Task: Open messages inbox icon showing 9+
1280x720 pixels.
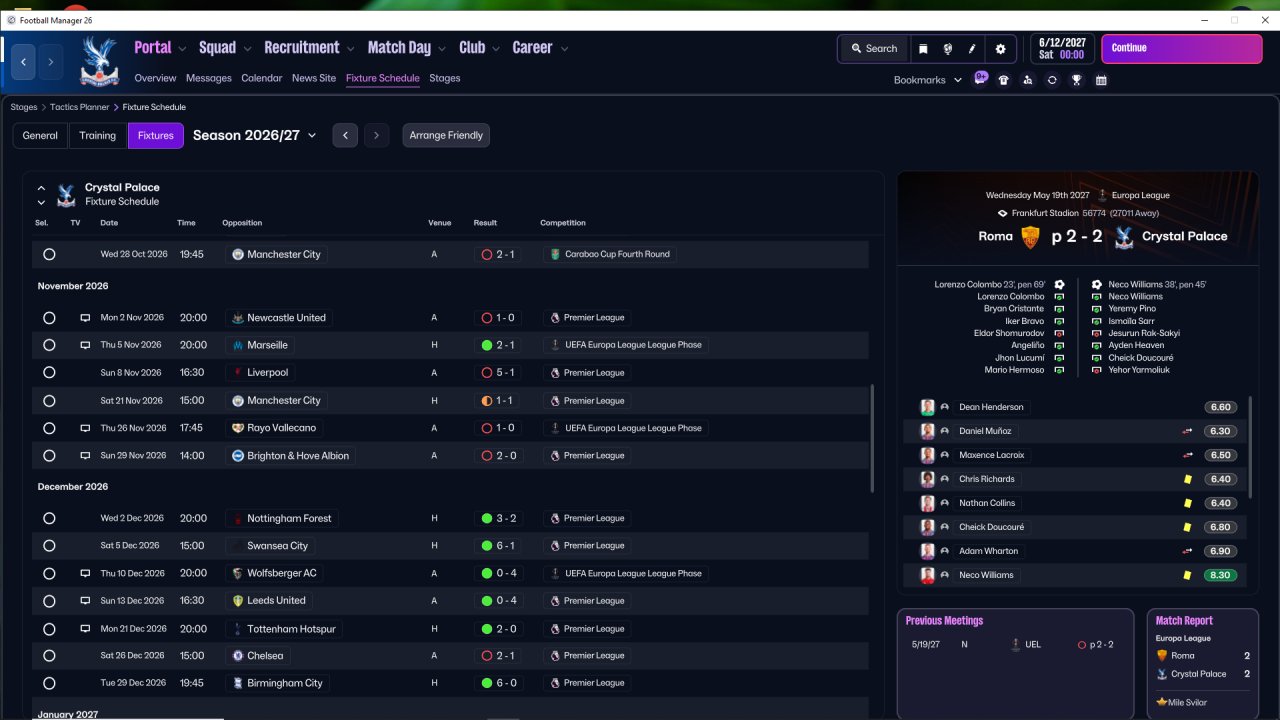Action: (x=981, y=78)
